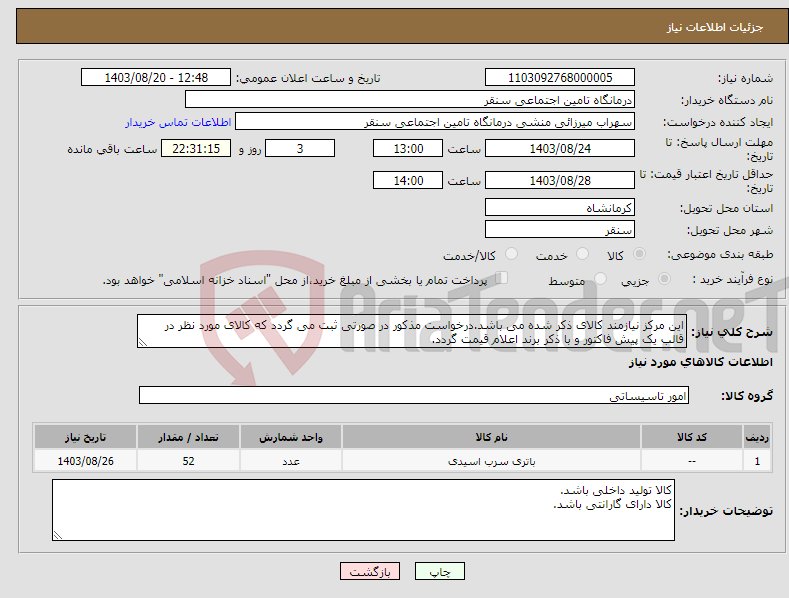This screenshot has height=598, width=789.
Task: Click the buyer name field درمانگاه تامین اجتماعی سنقر
Action: 410,99
